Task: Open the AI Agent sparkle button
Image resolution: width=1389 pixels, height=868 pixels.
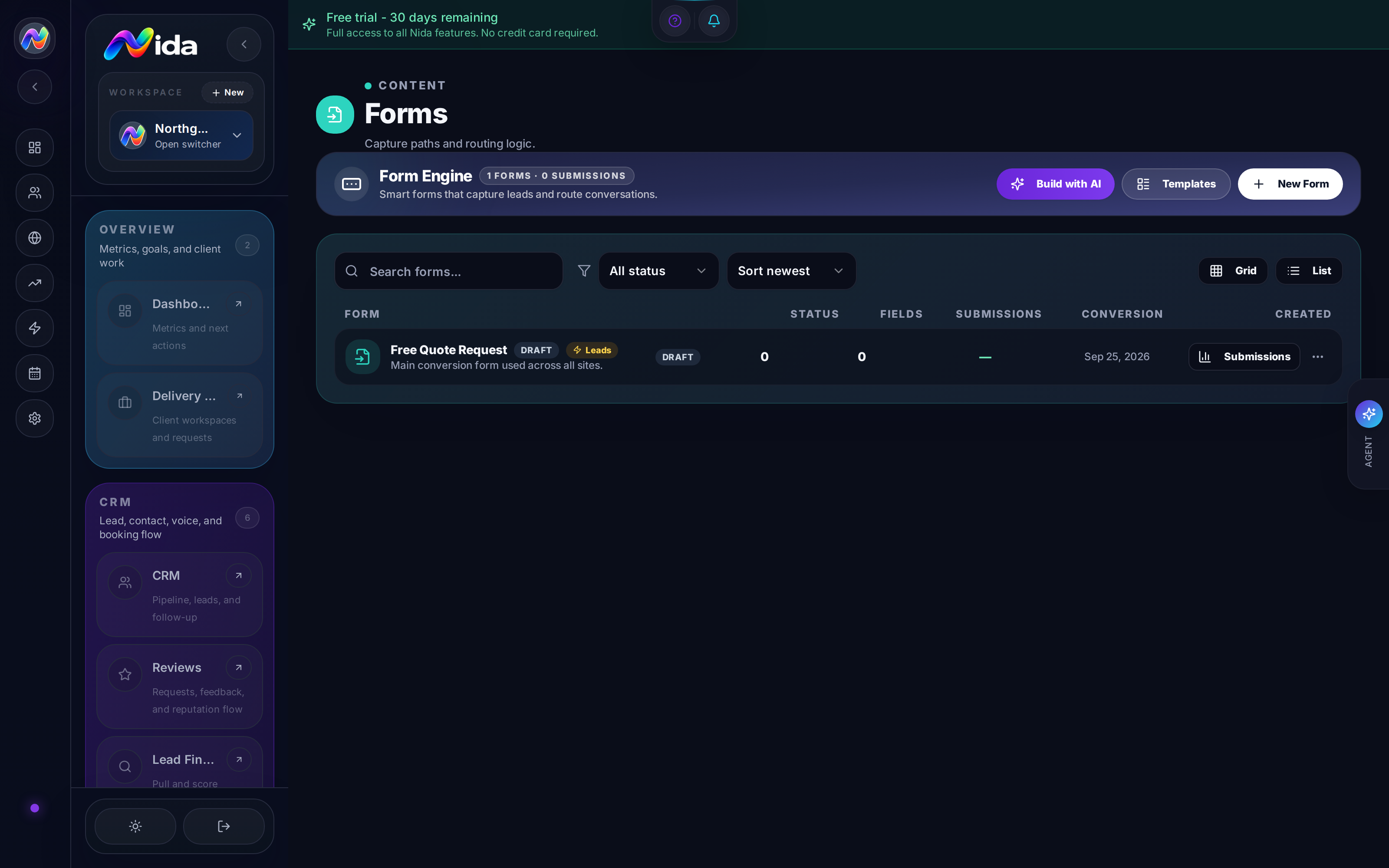Action: pos(1368,414)
